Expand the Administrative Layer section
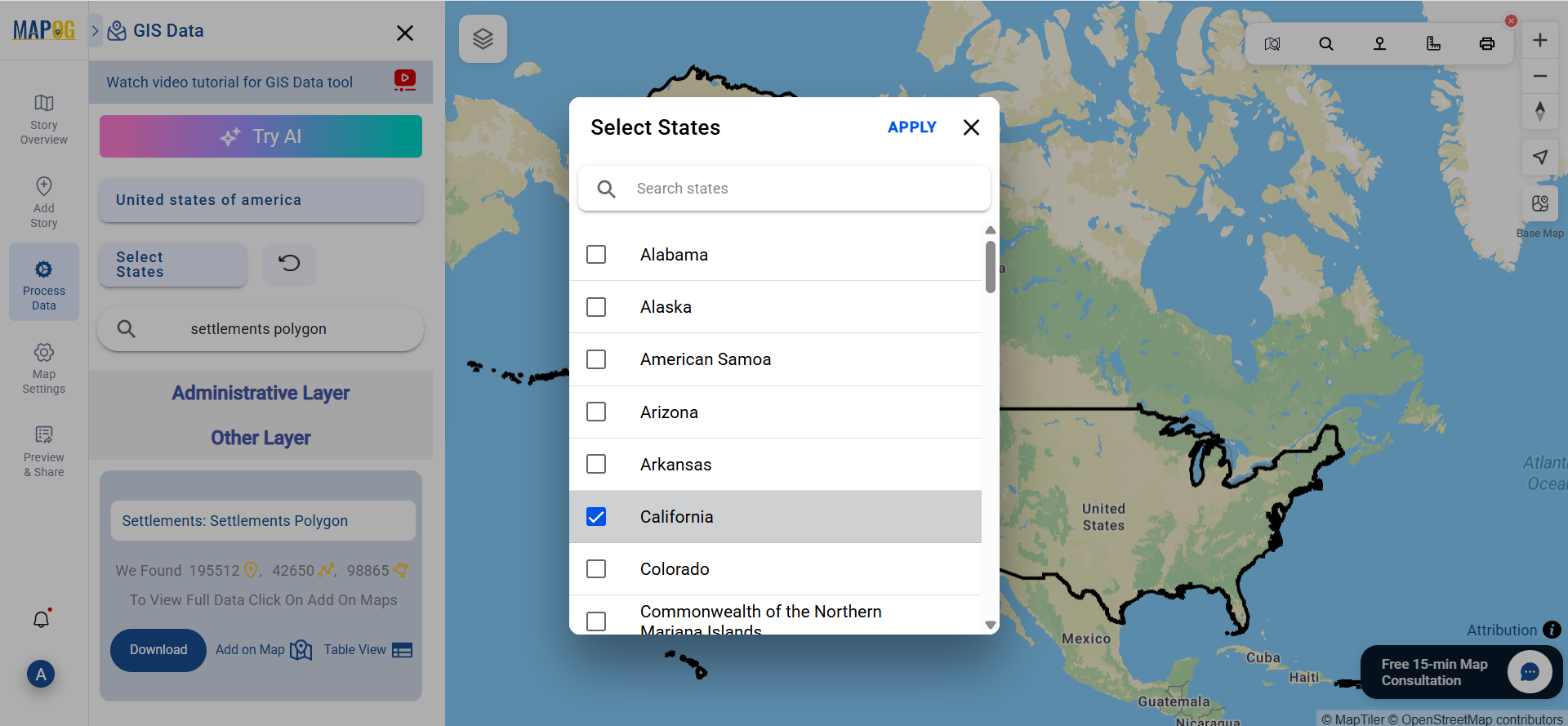The image size is (1568, 726). coord(260,393)
